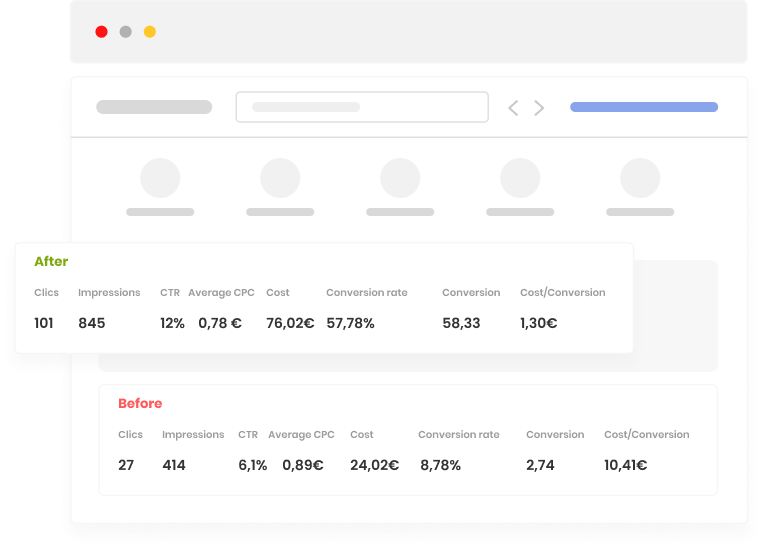Select Before impressions value 414

pos(174,465)
